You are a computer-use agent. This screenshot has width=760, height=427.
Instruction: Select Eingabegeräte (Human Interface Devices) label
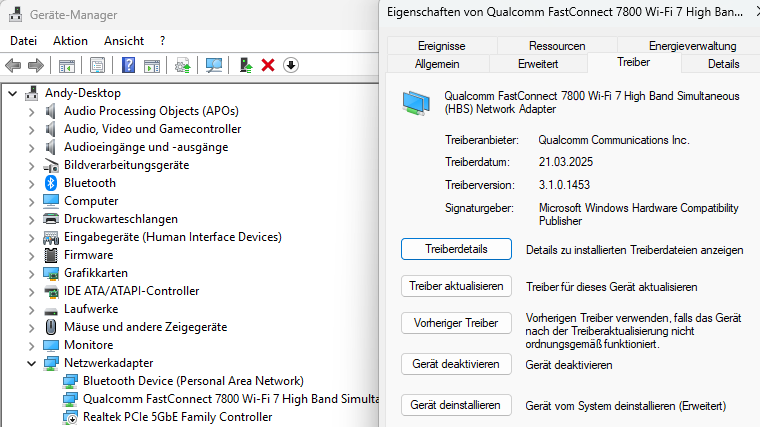(173, 237)
